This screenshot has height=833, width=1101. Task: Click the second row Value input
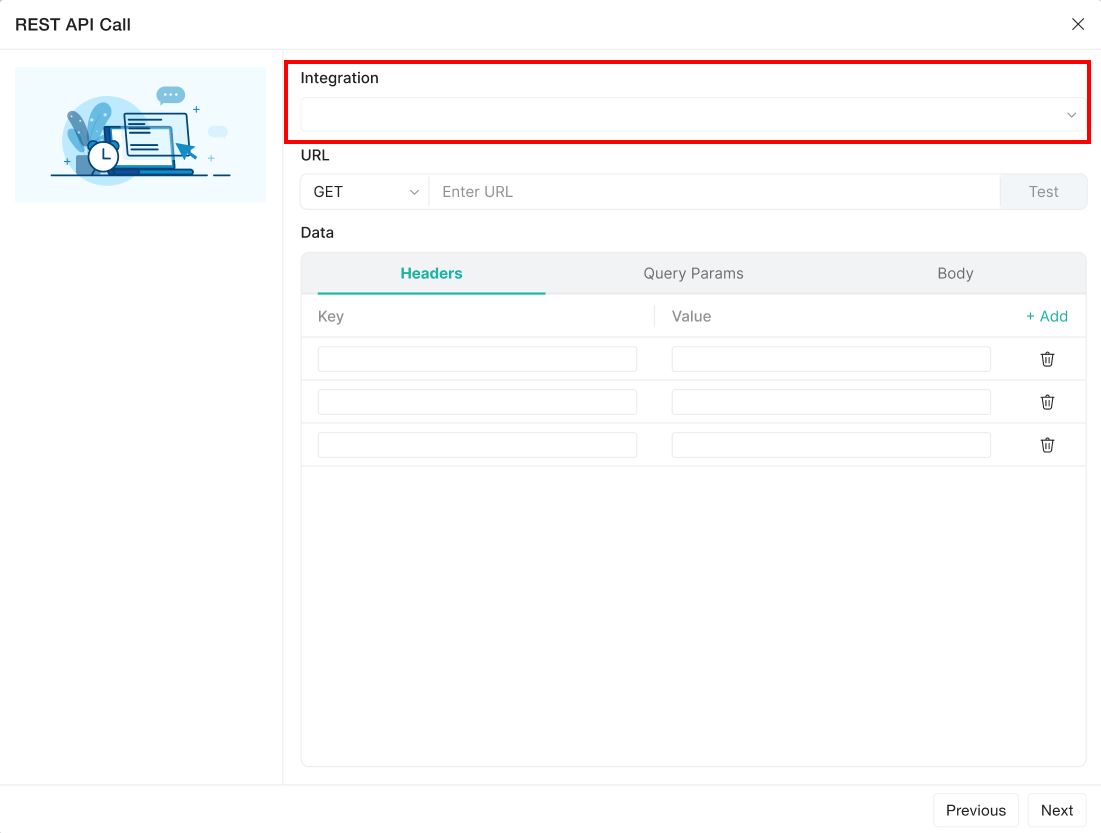831,402
